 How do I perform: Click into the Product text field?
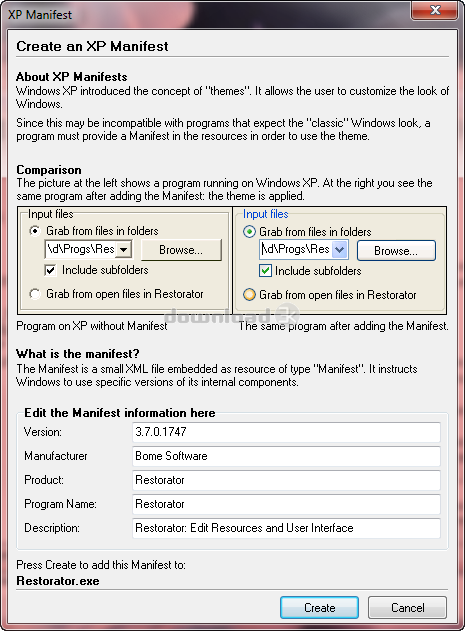(x=286, y=480)
